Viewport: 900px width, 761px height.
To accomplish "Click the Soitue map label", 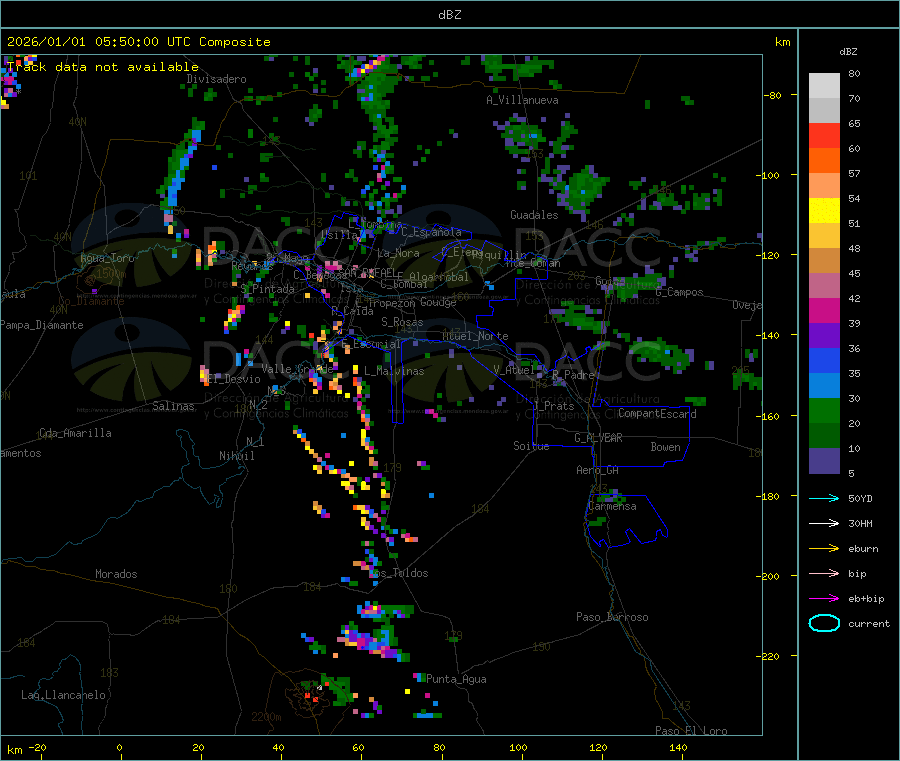I will click(x=531, y=446).
